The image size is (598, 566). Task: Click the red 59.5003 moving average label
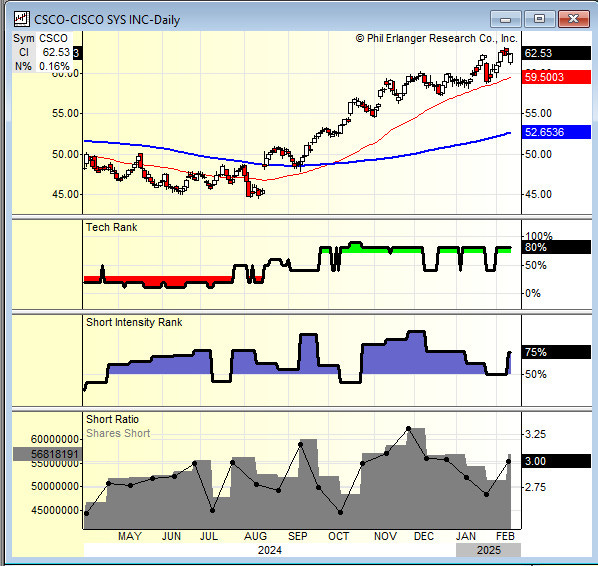(556, 77)
